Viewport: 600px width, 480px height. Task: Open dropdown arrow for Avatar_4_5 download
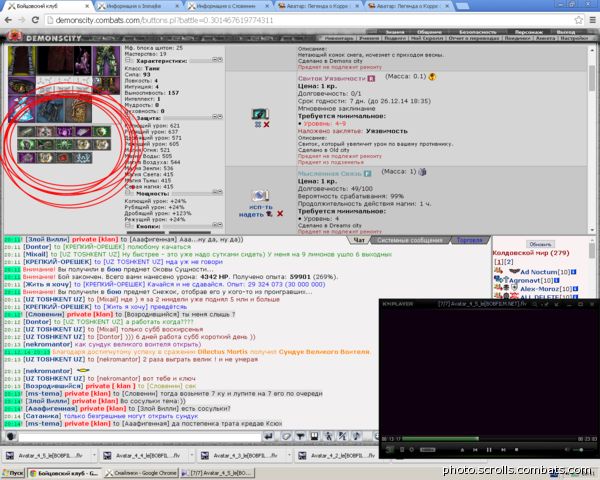coord(94,455)
